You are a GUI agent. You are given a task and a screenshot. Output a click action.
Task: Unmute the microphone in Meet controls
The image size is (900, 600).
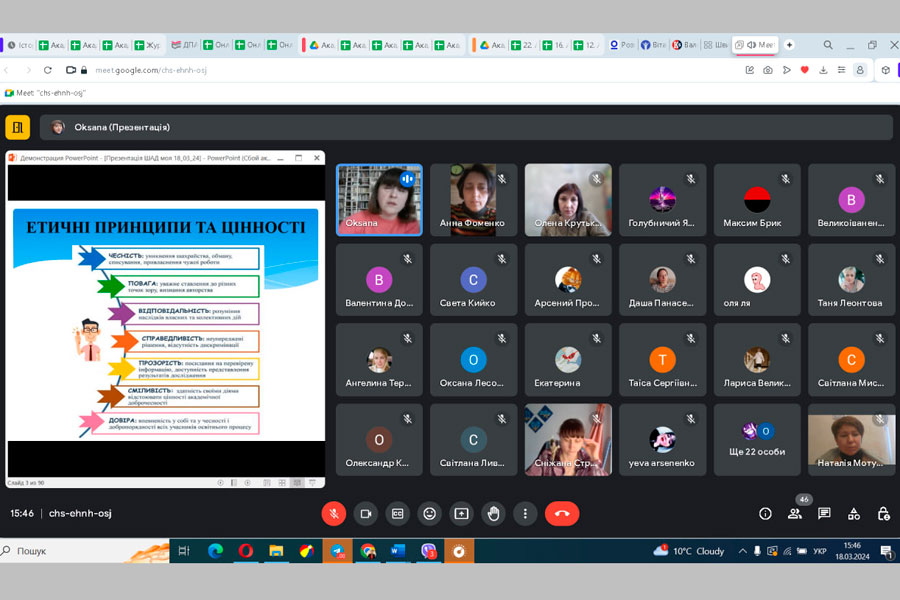tap(334, 513)
